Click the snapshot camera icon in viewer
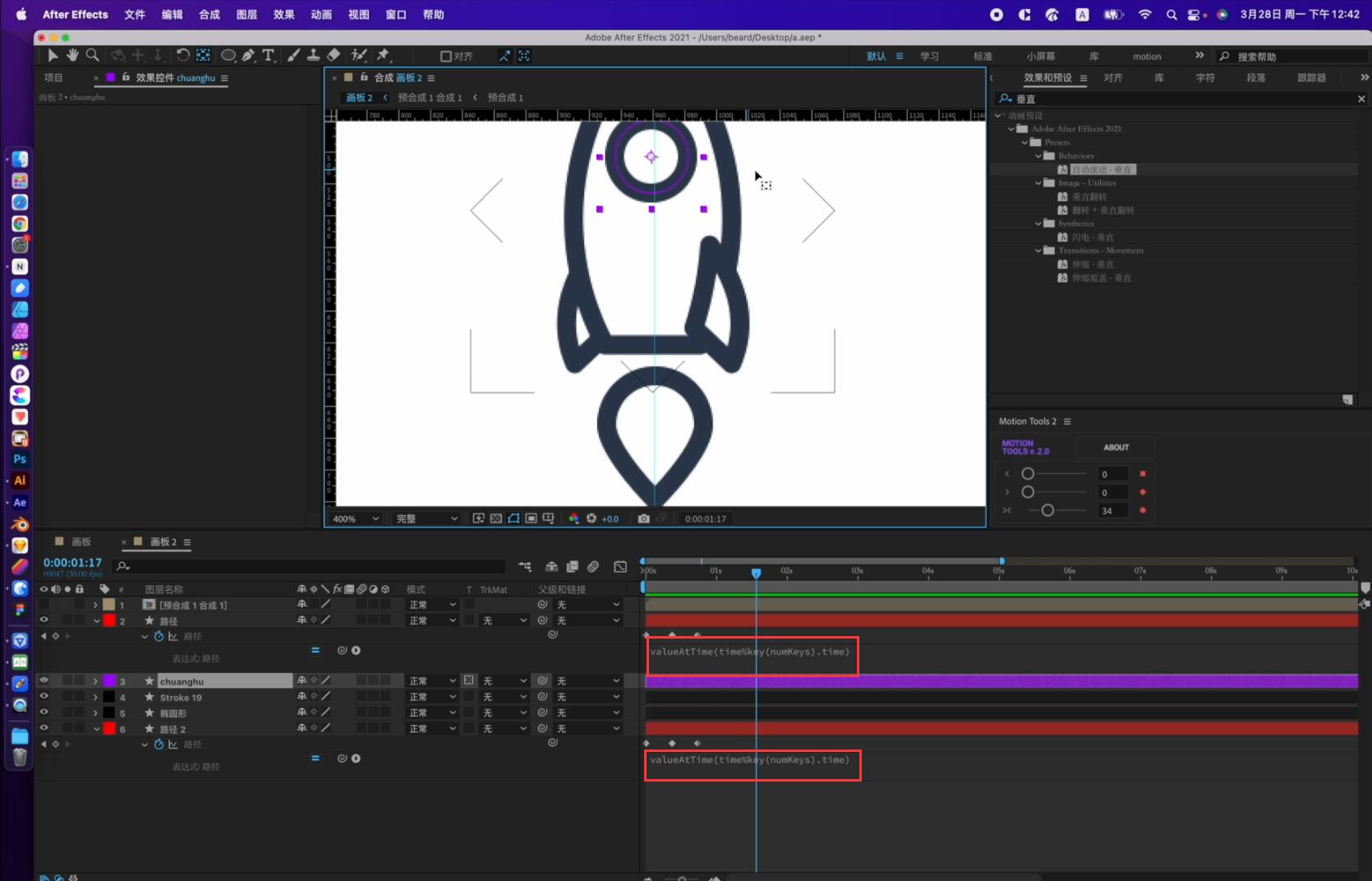This screenshot has height=881, width=1372. [643, 519]
